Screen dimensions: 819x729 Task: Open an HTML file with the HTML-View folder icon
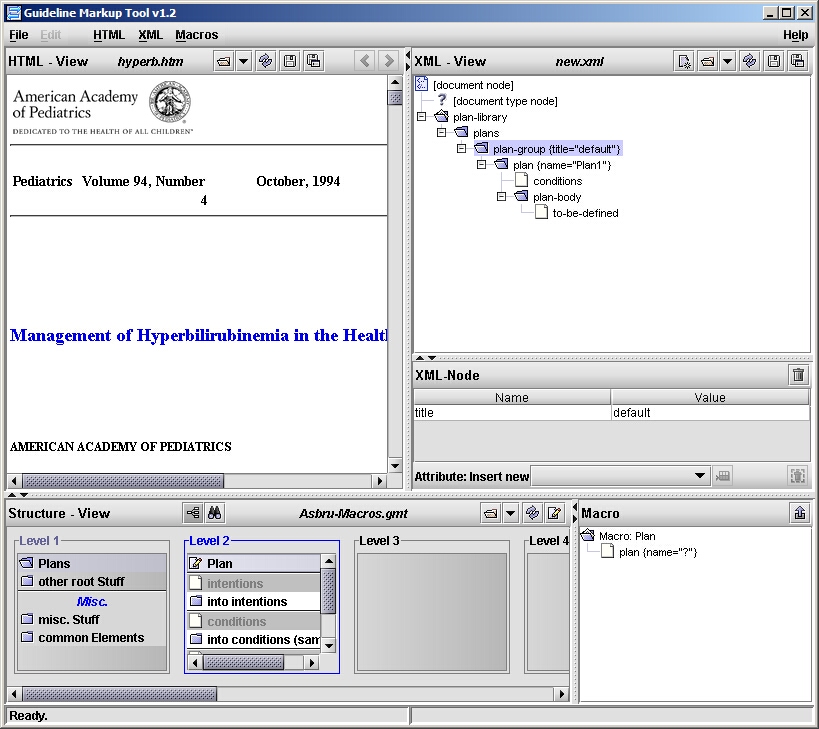[x=224, y=61]
